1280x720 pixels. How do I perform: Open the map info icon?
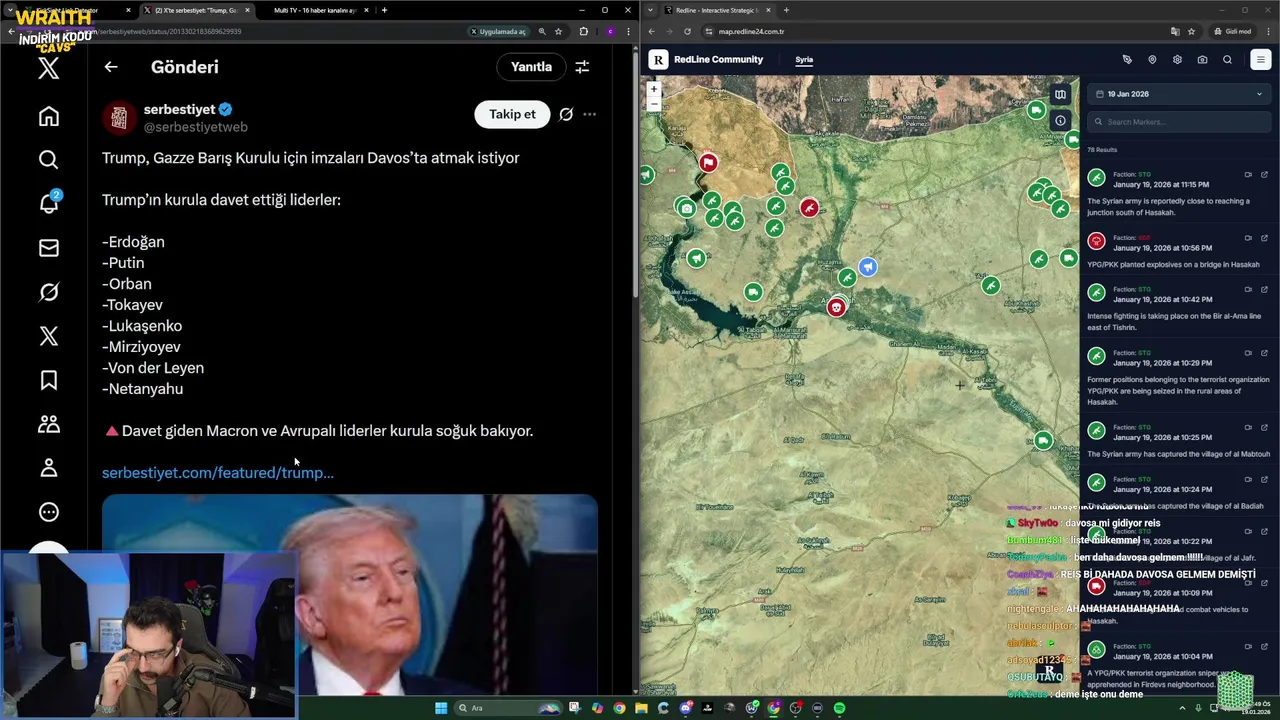point(1060,120)
